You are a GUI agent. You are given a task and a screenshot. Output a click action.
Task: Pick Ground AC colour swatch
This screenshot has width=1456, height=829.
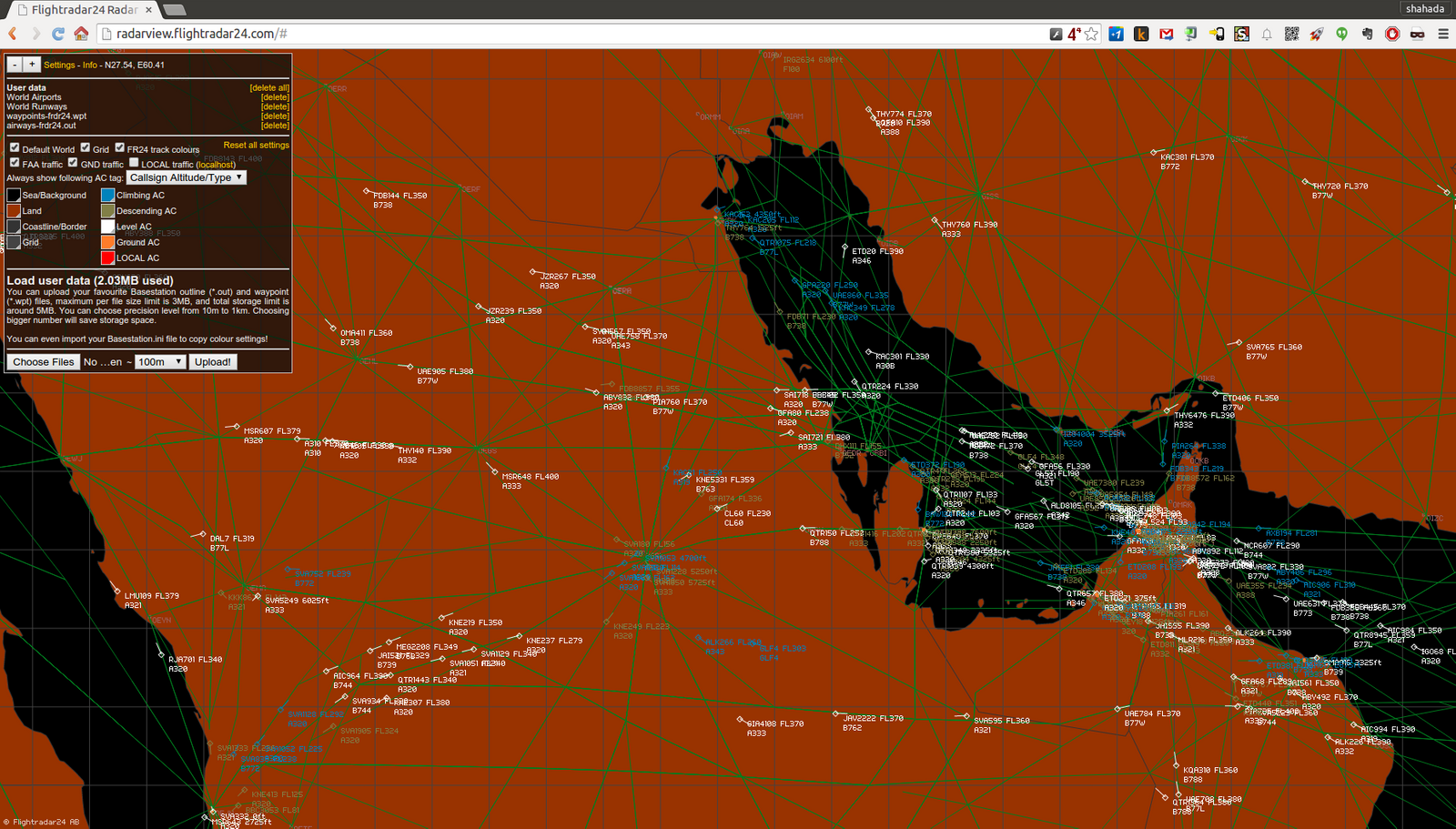(x=107, y=242)
